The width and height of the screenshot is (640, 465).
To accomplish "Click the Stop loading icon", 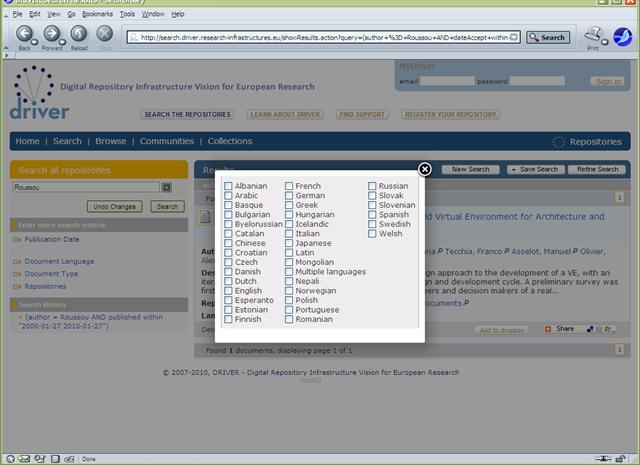I will [x=104, y=33].
